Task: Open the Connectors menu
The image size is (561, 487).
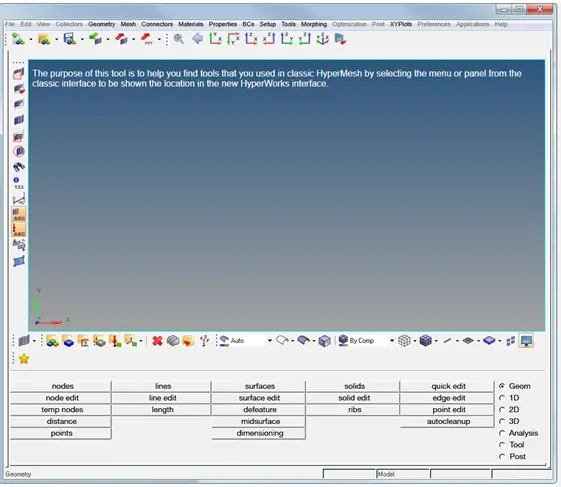Action: 157,24
